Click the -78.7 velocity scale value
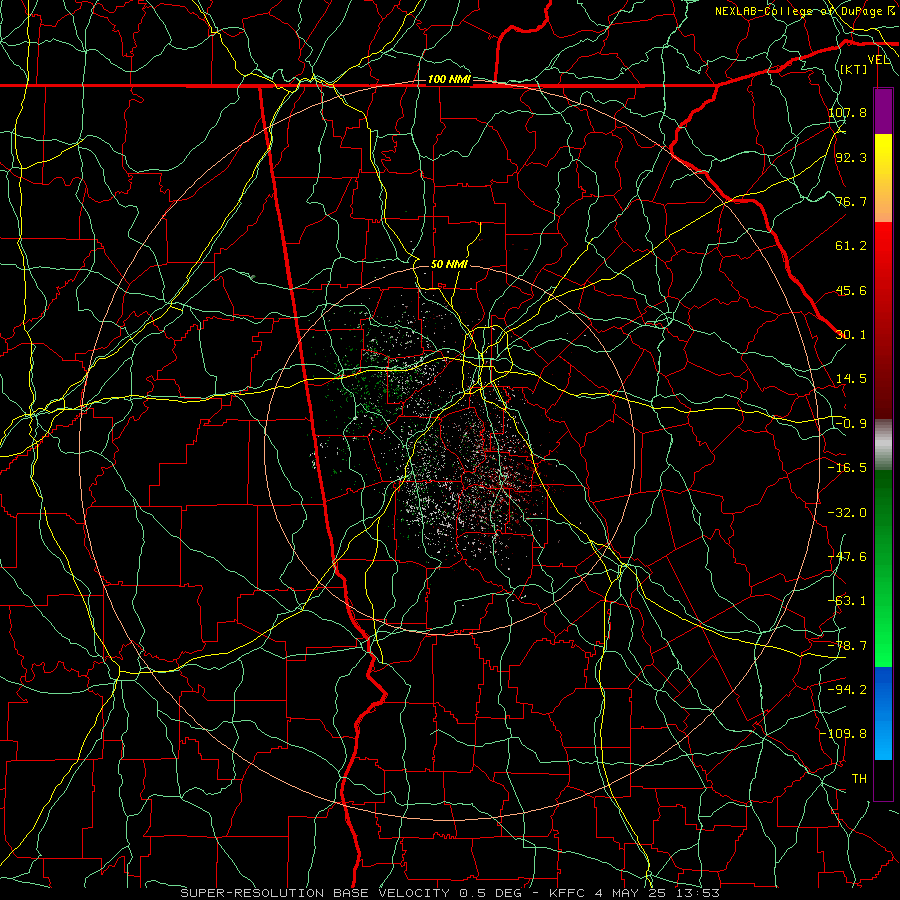The height and width of the screenshot is (900, 900). tap(847, 646)
